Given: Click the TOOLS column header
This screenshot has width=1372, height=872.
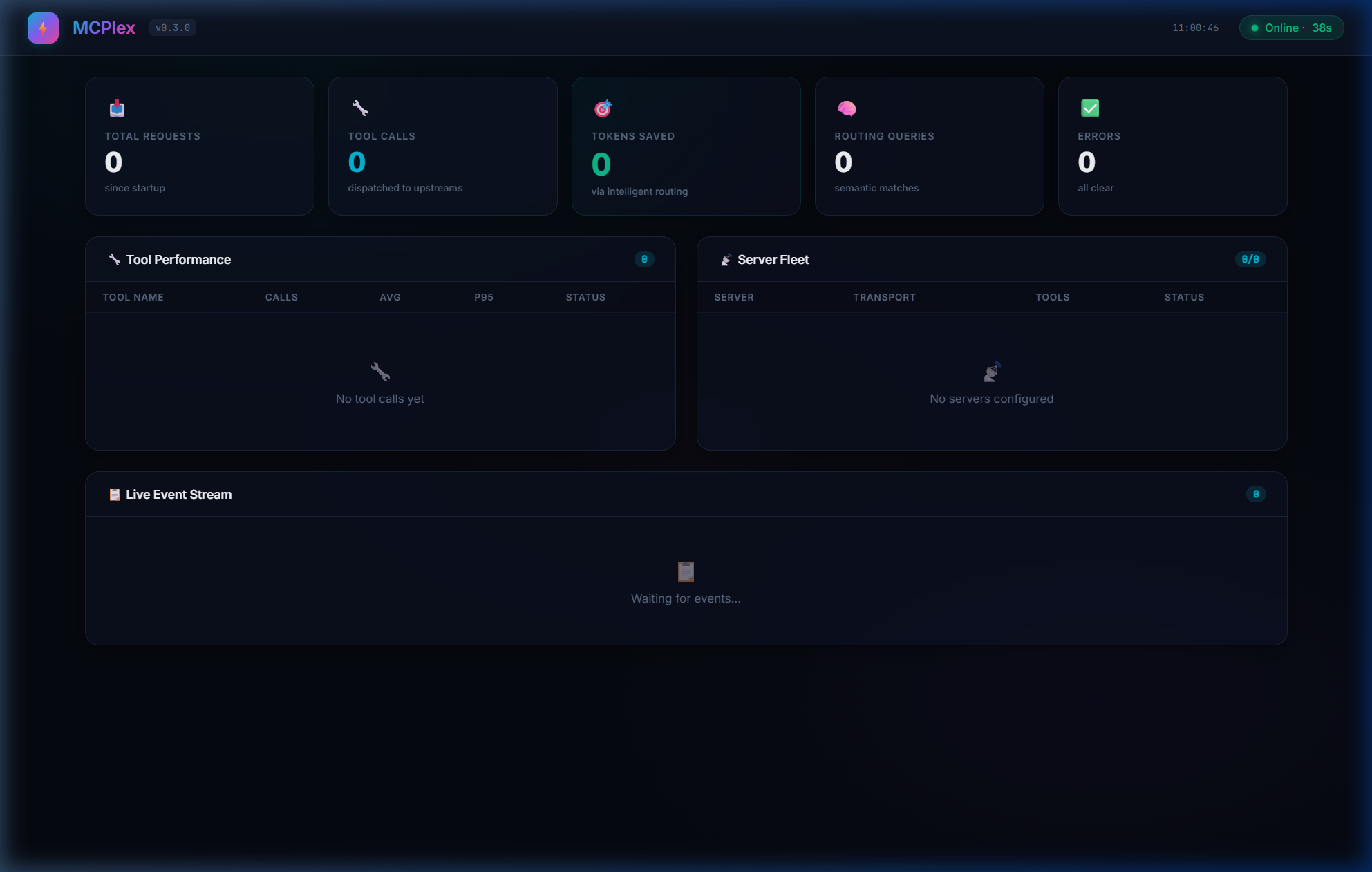Looking at the screenshot, I should click(x=1053, y=297).
